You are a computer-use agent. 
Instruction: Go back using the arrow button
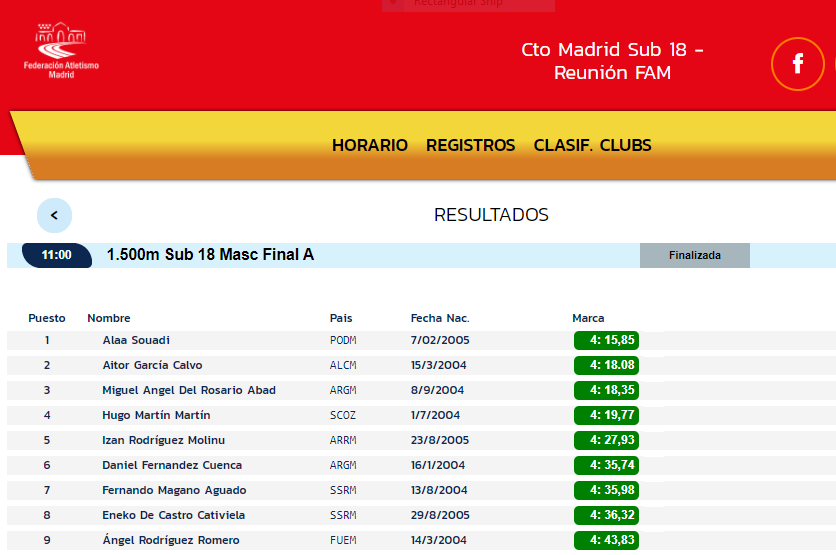(54, 215)
